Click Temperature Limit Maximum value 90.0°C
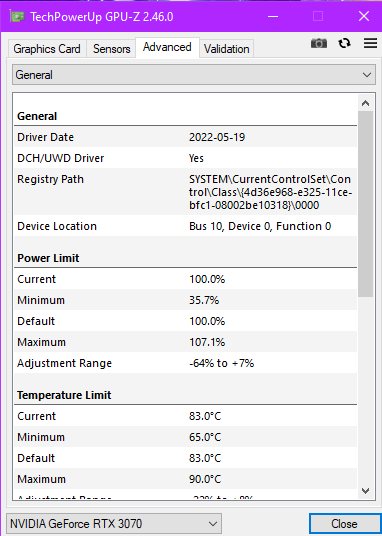Viewport: 382px width, 536px height. coord(205,479)
